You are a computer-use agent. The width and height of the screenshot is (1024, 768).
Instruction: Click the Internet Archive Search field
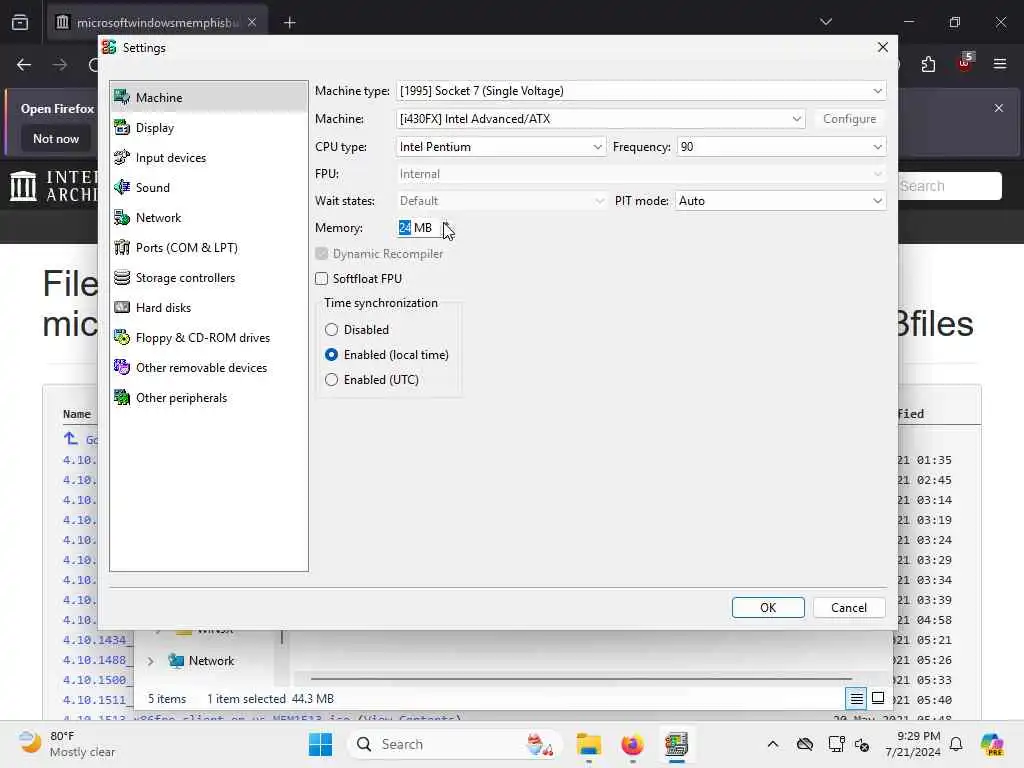(x=950, y=186)
